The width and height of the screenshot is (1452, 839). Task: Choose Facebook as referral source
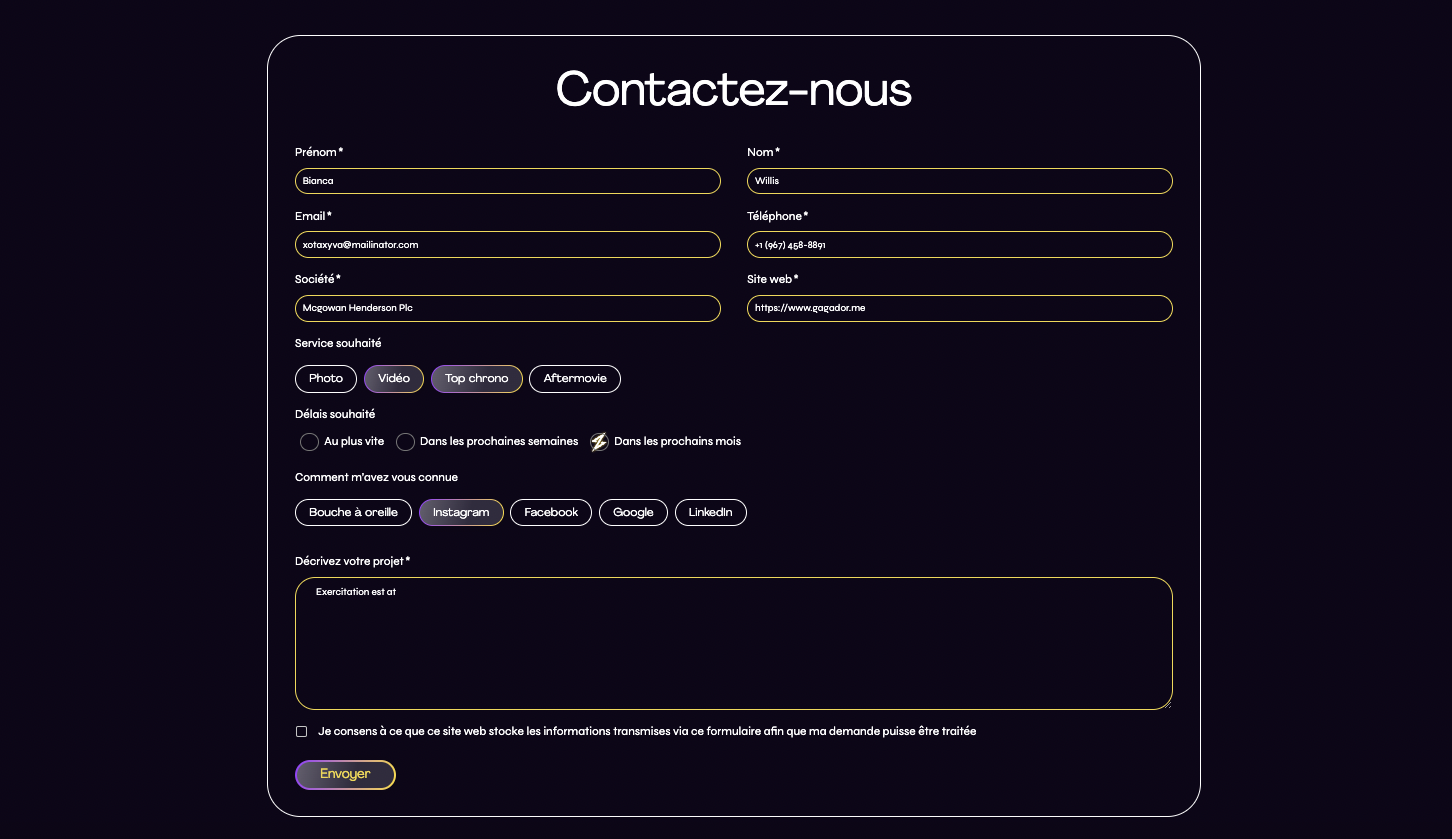(551, 512)
